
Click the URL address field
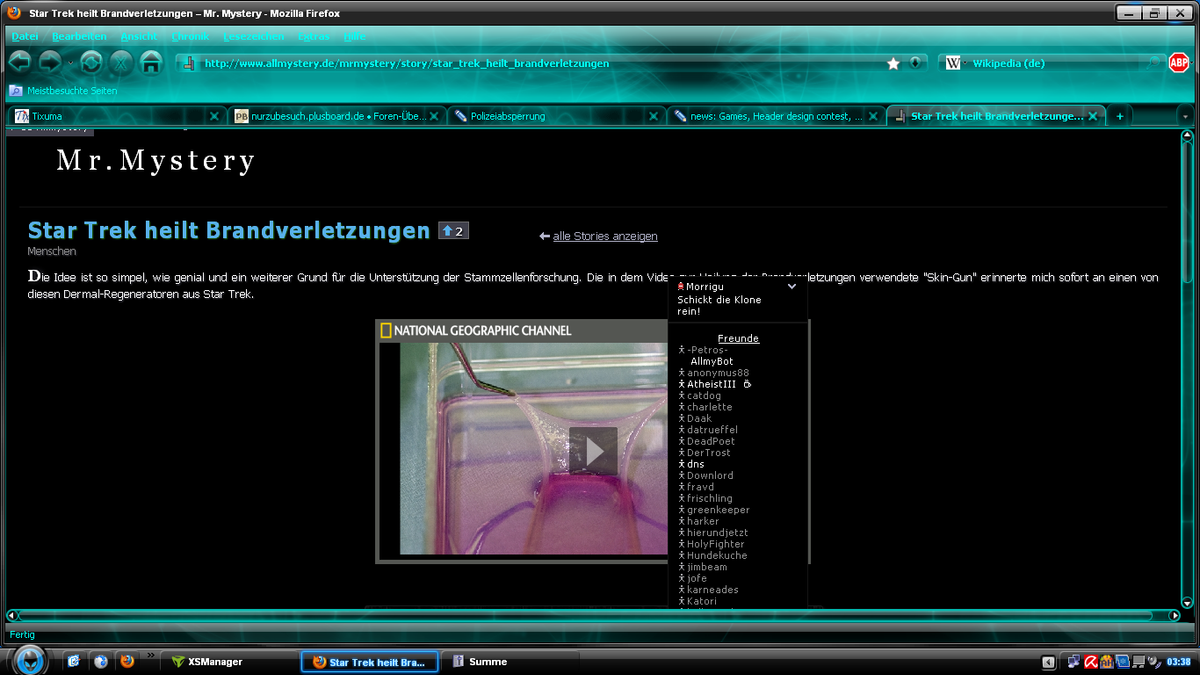click(550, 63)
